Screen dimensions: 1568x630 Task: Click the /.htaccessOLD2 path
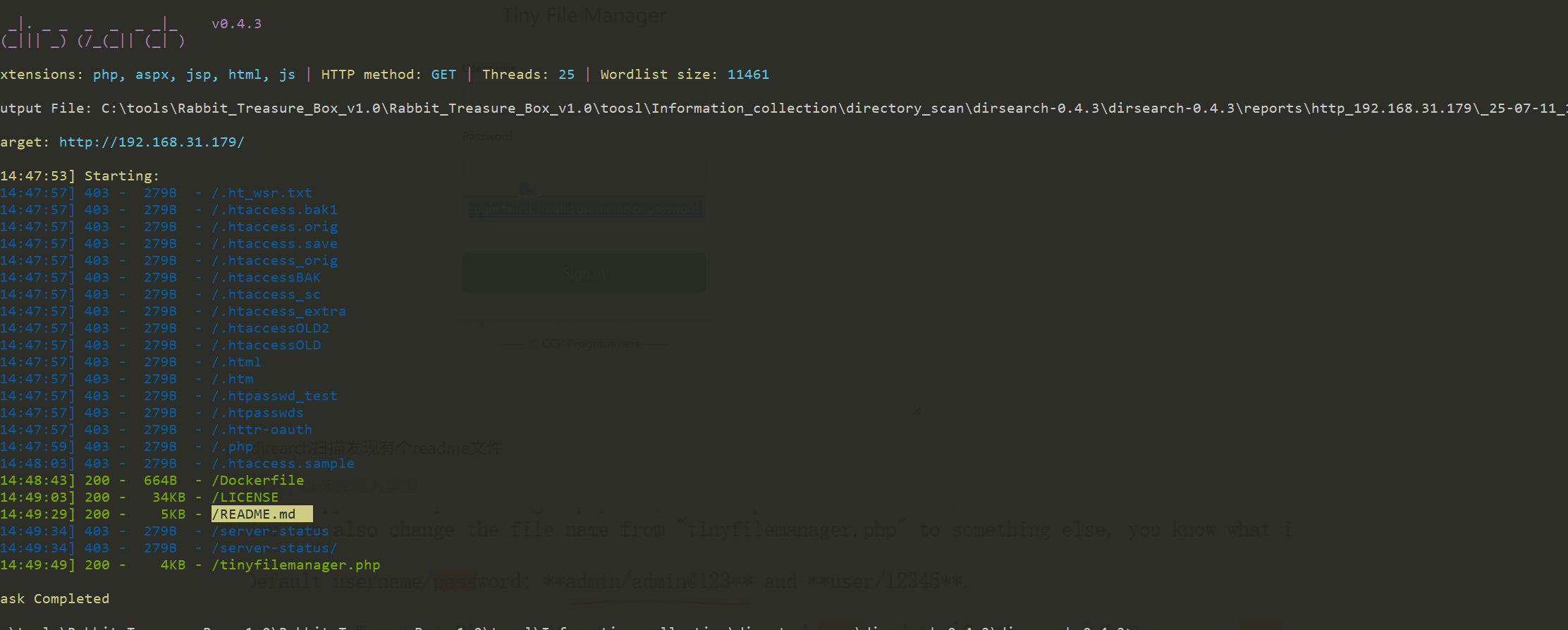click(271, 328)
